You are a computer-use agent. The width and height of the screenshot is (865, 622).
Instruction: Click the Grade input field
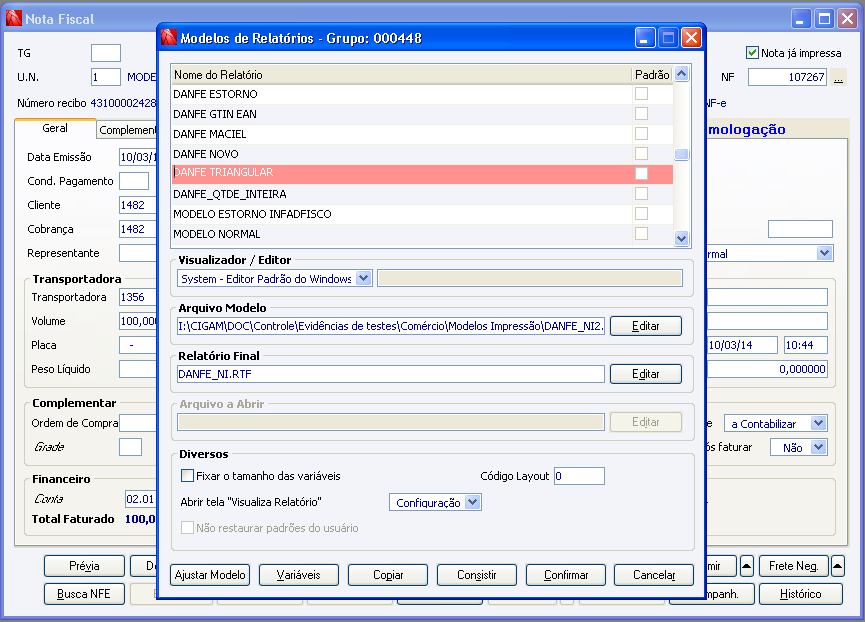pos(130,447)
